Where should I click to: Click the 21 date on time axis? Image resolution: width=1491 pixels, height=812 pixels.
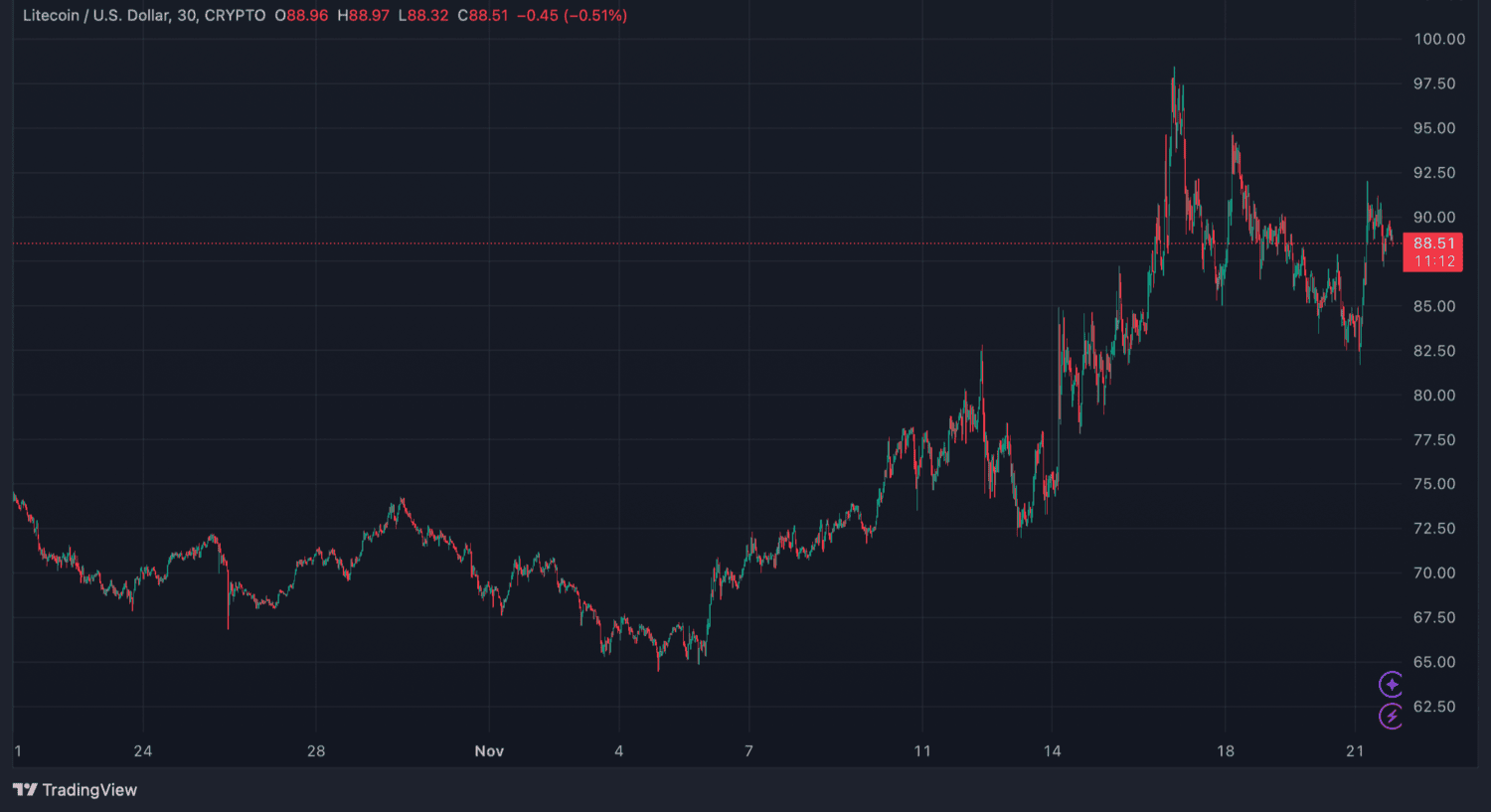[x=1355, y=751]
